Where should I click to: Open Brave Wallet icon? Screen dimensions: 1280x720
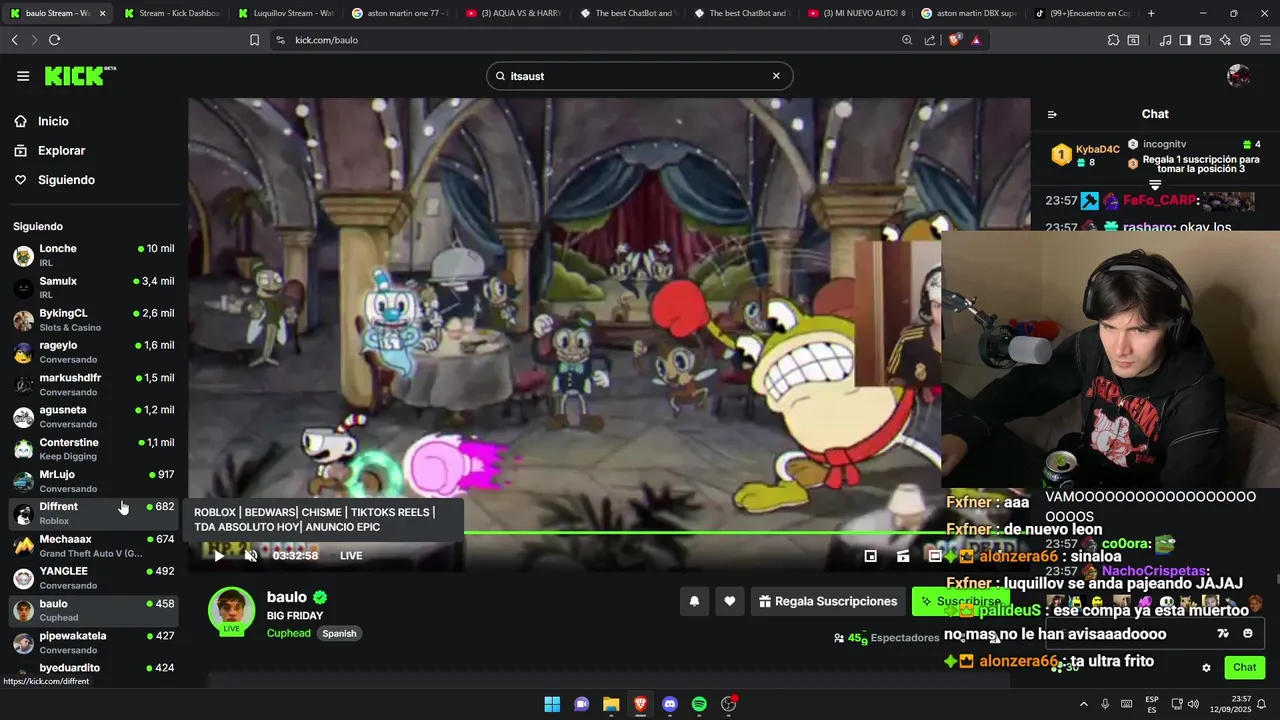pyautogui.click(x=1205, y=40)
